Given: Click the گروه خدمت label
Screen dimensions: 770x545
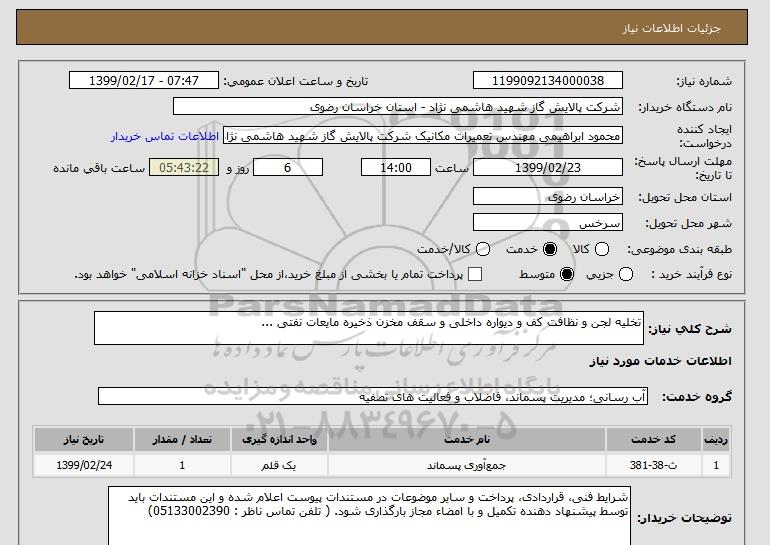Looking at the screenshot, I should click(x=697, y=397).
